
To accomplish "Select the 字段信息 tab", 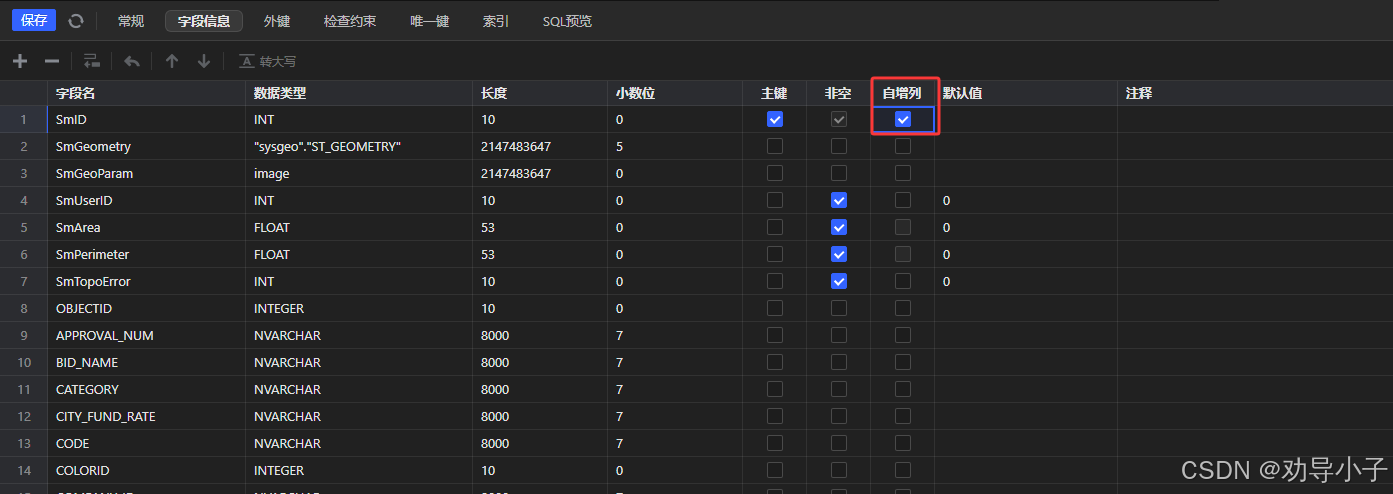I will click(204, 21).
